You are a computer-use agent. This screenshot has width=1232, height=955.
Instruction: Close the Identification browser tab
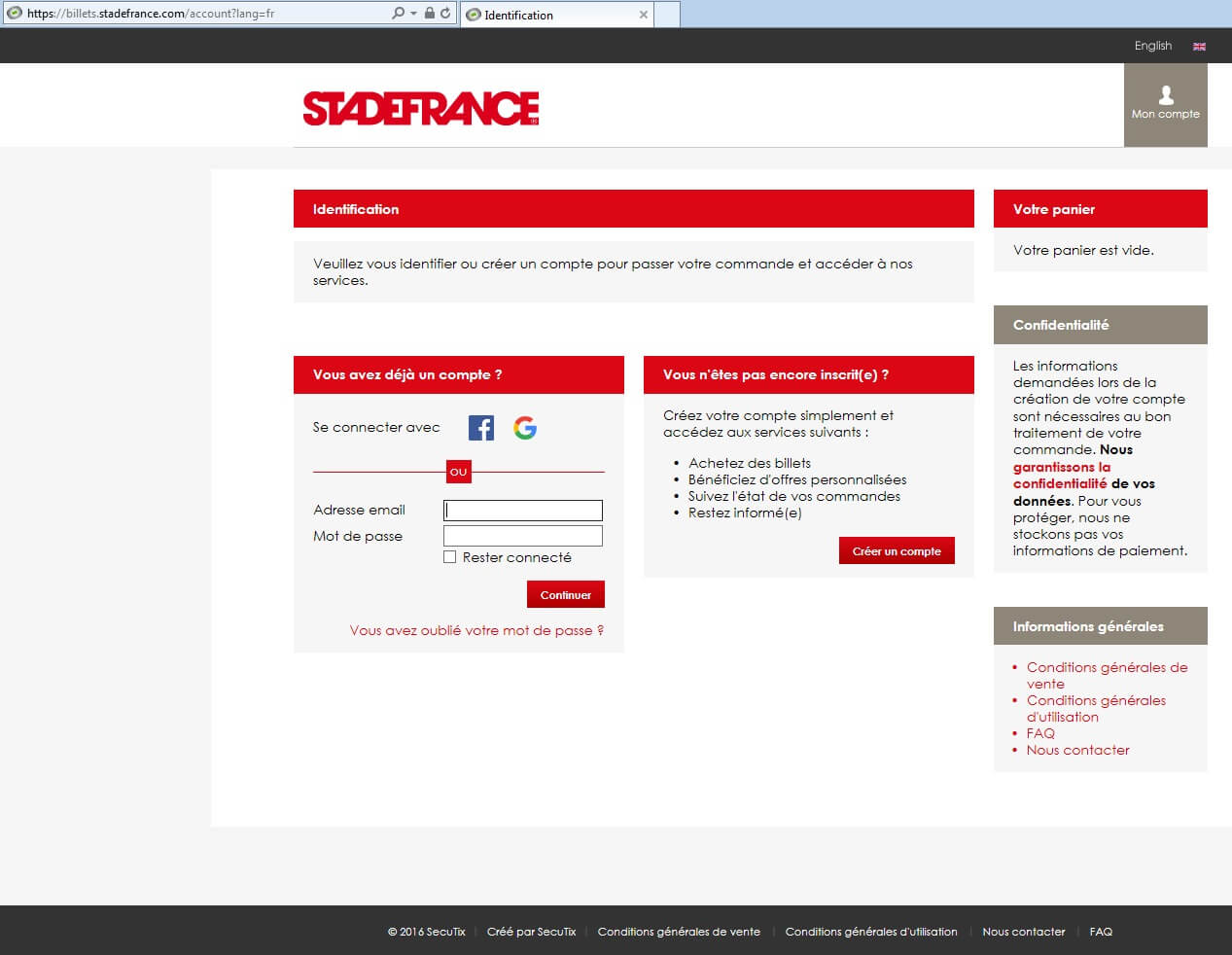tap(643, 15)
